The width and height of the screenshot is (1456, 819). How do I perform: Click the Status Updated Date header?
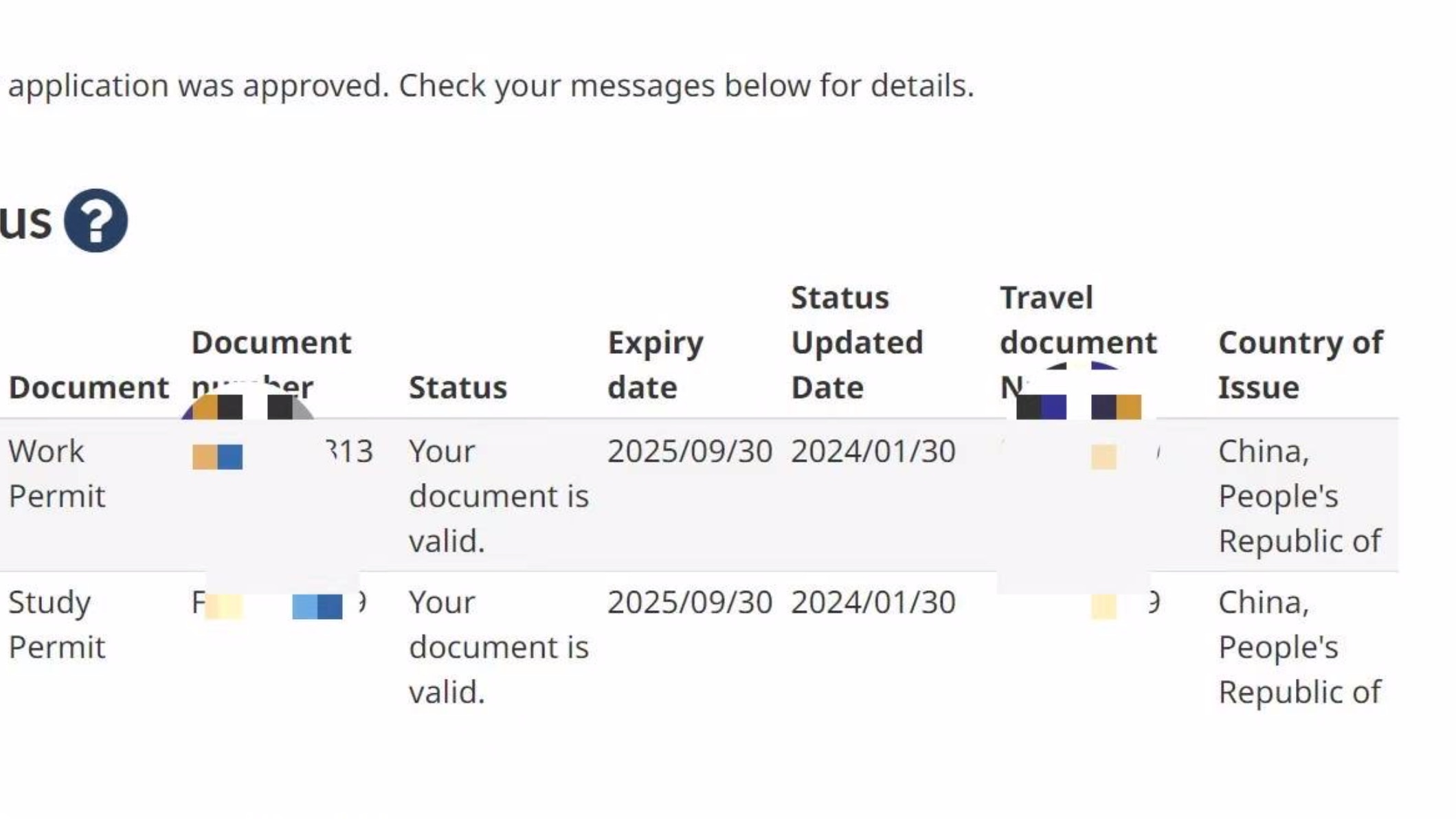coord(857,343)
